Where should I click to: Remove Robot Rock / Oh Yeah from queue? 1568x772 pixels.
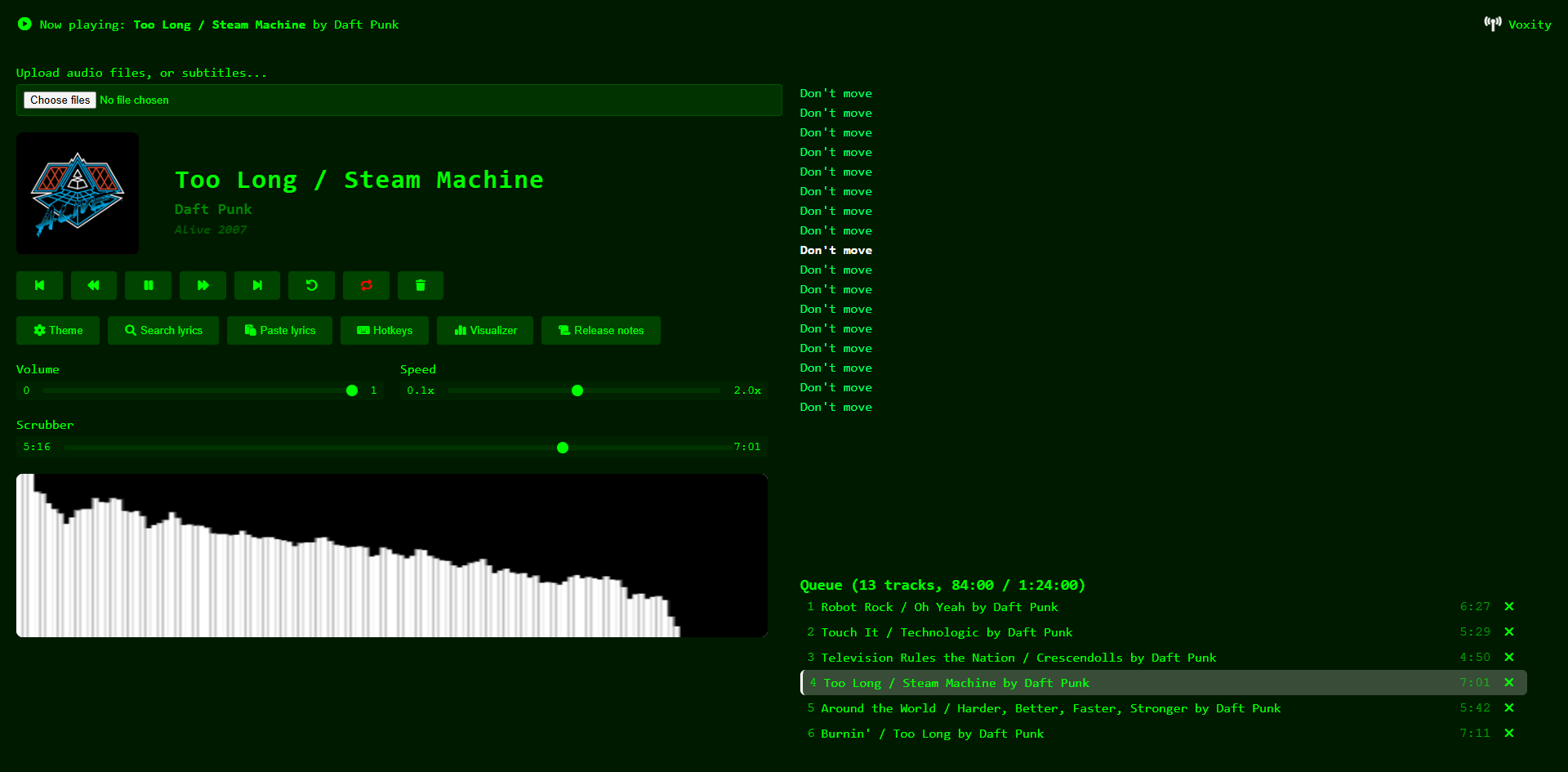pos(1509,606)
